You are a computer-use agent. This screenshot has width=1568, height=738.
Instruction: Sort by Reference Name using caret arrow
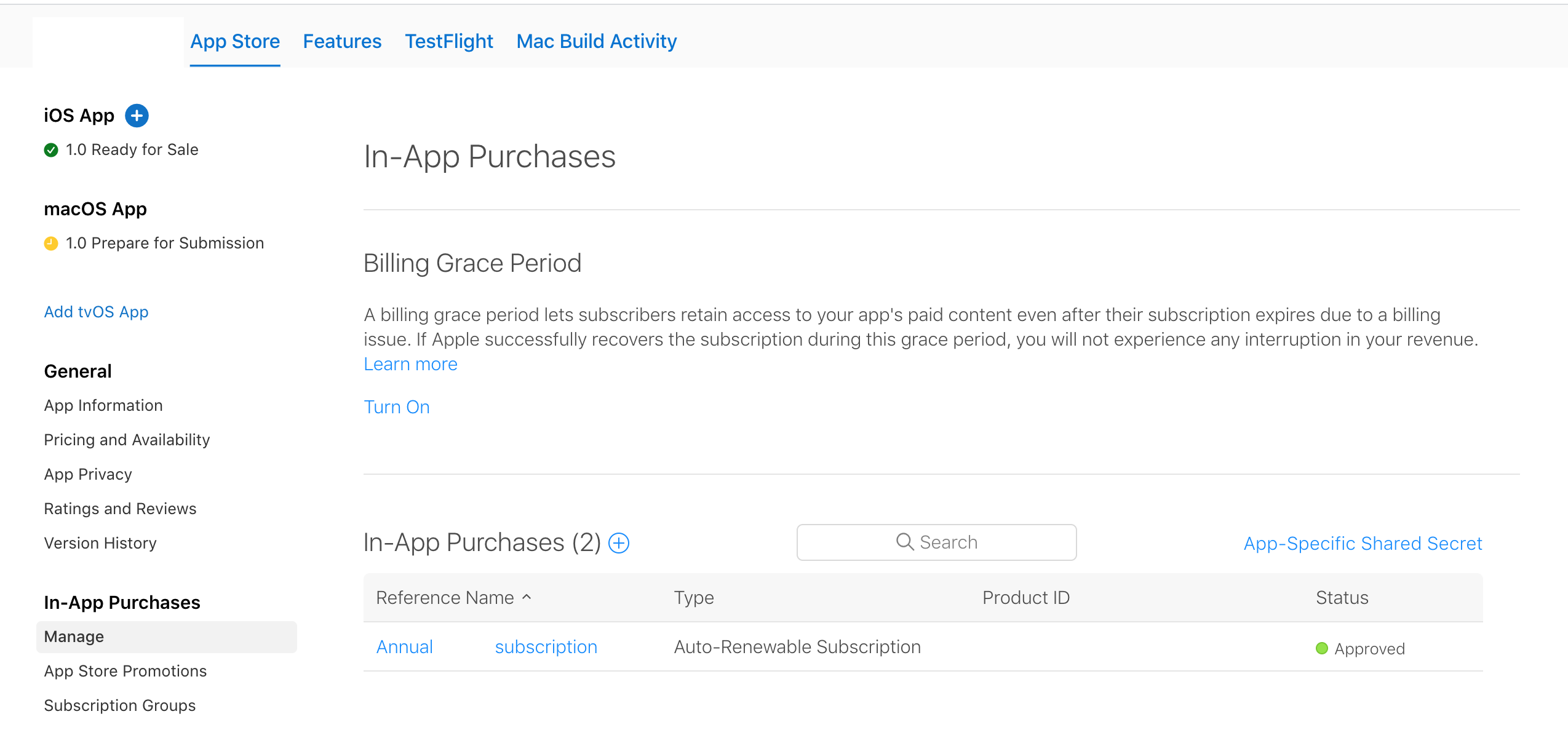pos(527,597)
